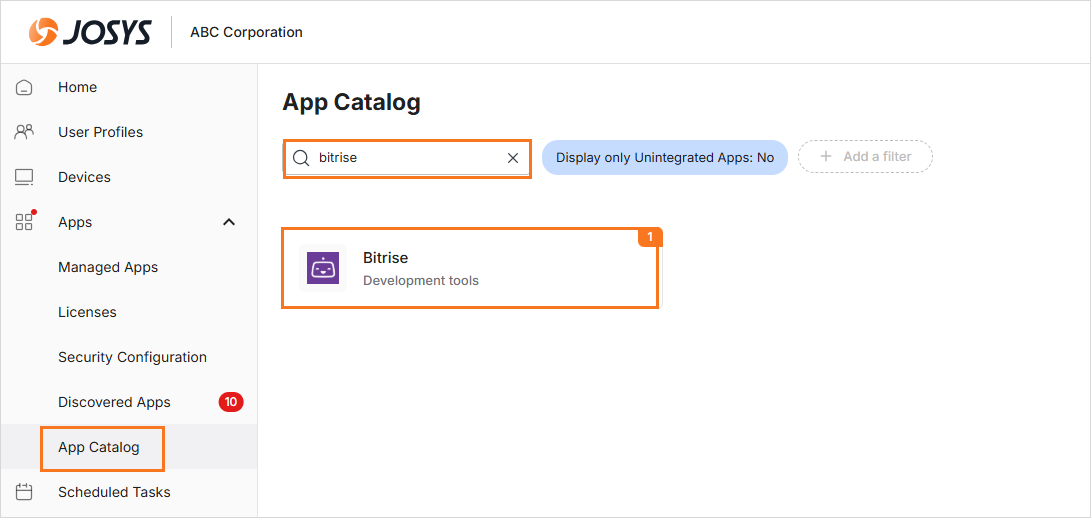This screenshot has width=1091, height=518.
Task: Toggle Display only Unintegrated Apps filter
Action: tap(664, 157)
